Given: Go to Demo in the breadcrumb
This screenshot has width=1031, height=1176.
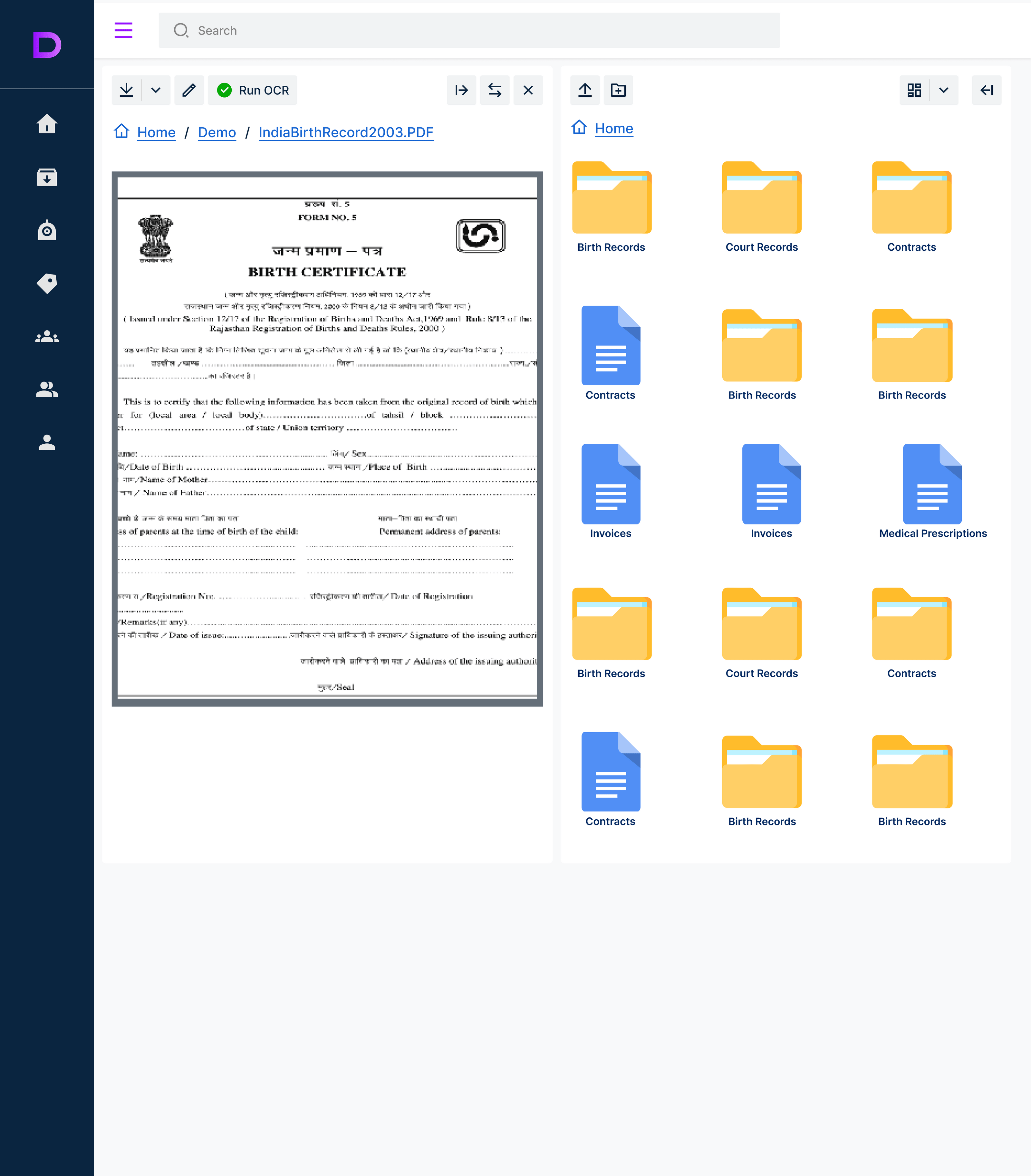Looking at the screenshot, I should click(217, 132).
